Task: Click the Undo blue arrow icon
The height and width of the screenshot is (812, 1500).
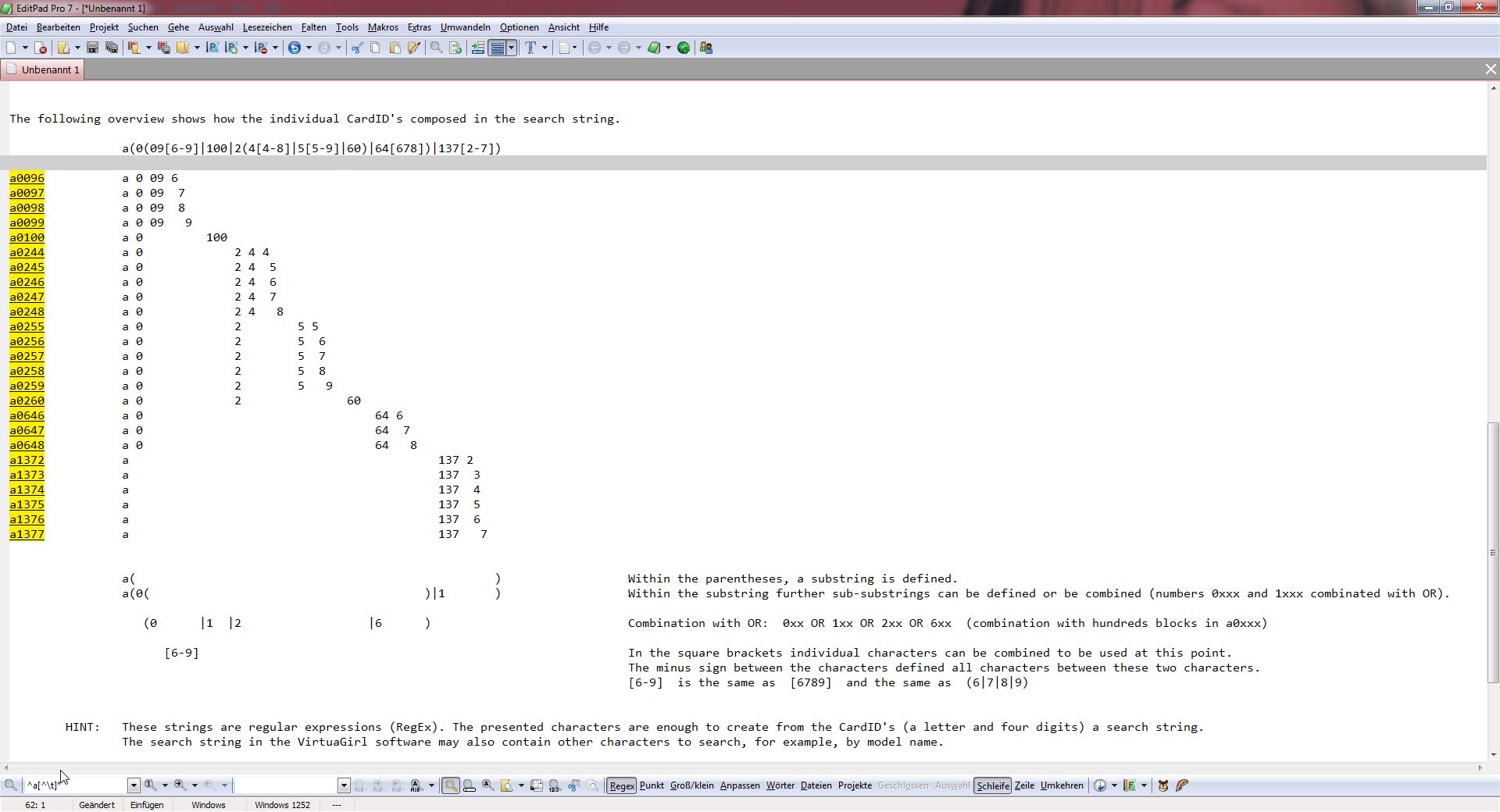Action: tap(295, 48)
